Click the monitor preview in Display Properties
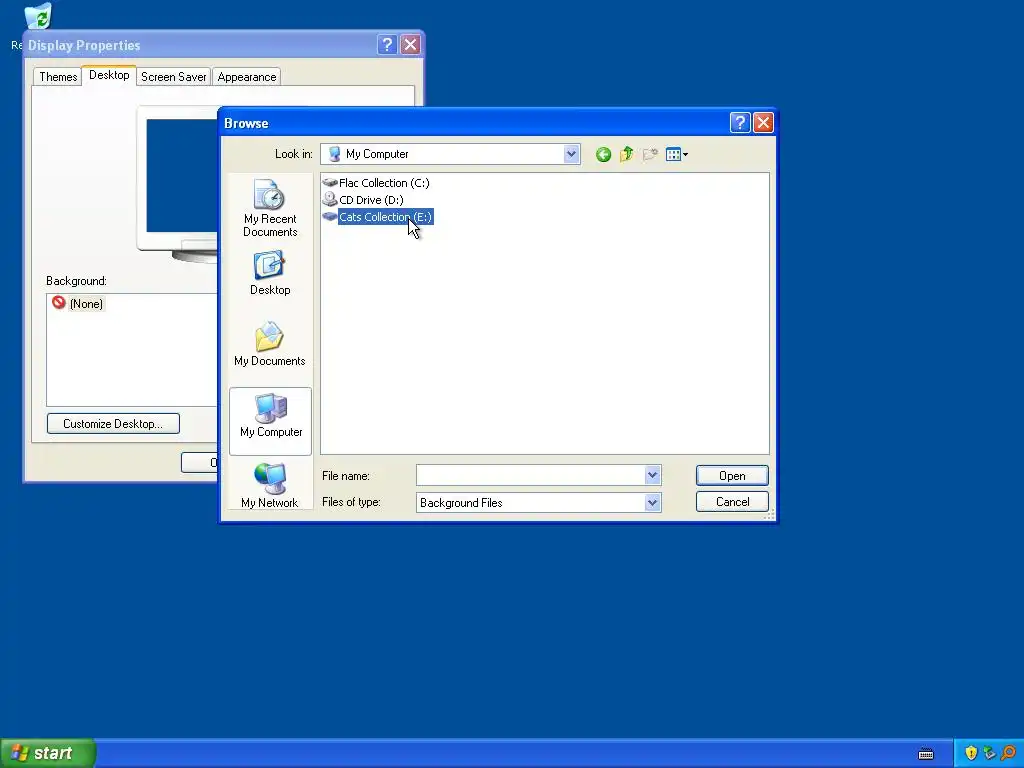Viewport: 1024px width, 768px height. point(177,183)
